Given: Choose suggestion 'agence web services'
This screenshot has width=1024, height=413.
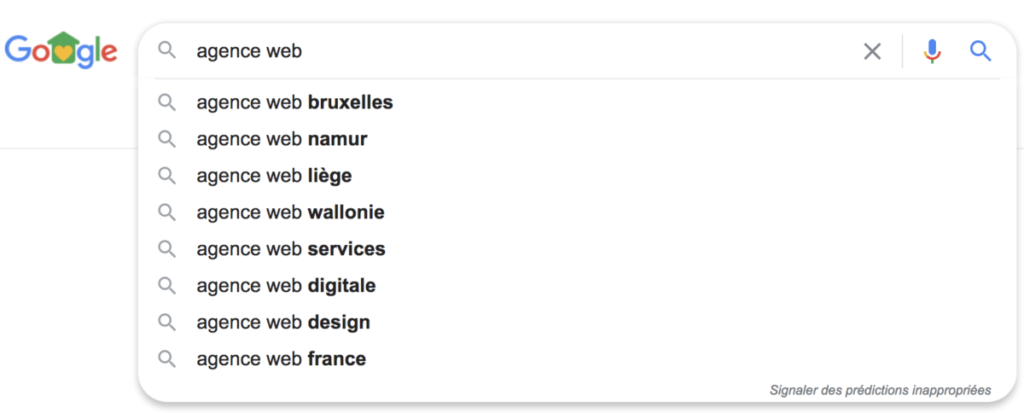Looking at the screenshot, I should click(x=577, y=249).
